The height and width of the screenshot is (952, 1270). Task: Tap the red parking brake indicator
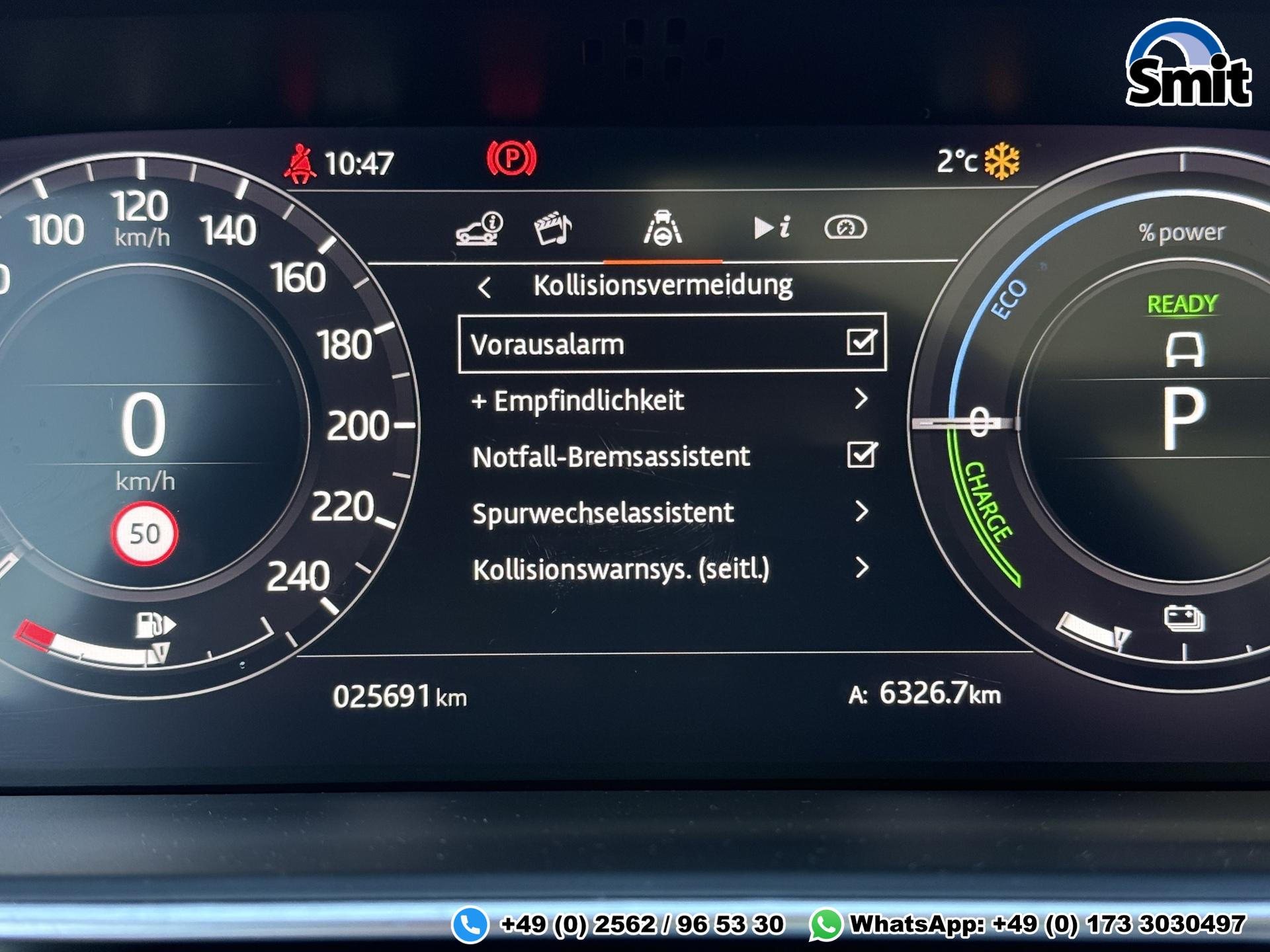(511, 159)
